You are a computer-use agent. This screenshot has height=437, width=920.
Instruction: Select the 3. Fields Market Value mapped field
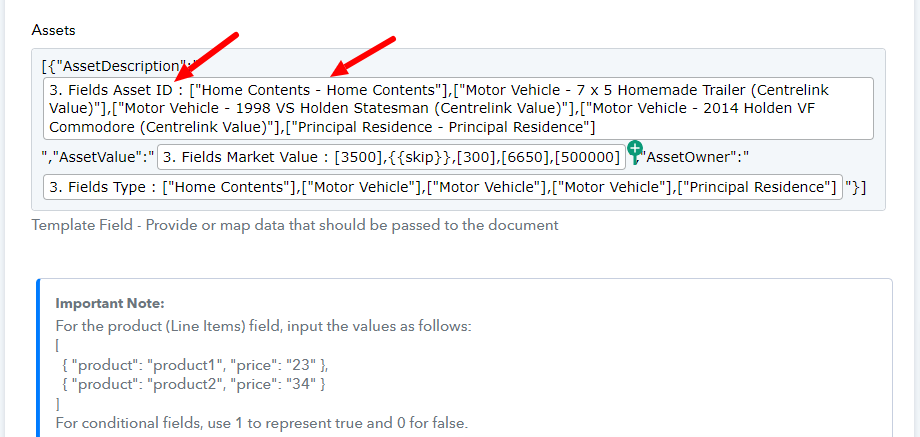click(392, 157)
